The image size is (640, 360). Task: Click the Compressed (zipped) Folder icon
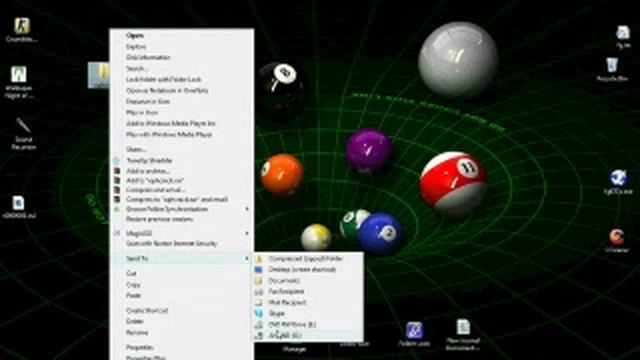click(x=259, y=259)
